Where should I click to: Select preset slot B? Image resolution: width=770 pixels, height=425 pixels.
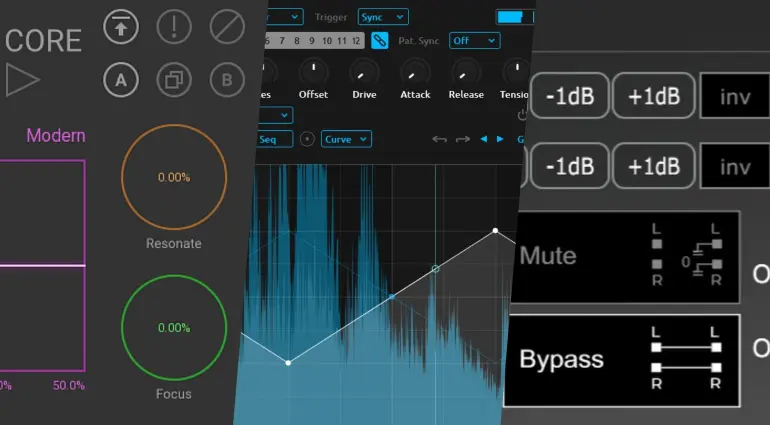227,80
